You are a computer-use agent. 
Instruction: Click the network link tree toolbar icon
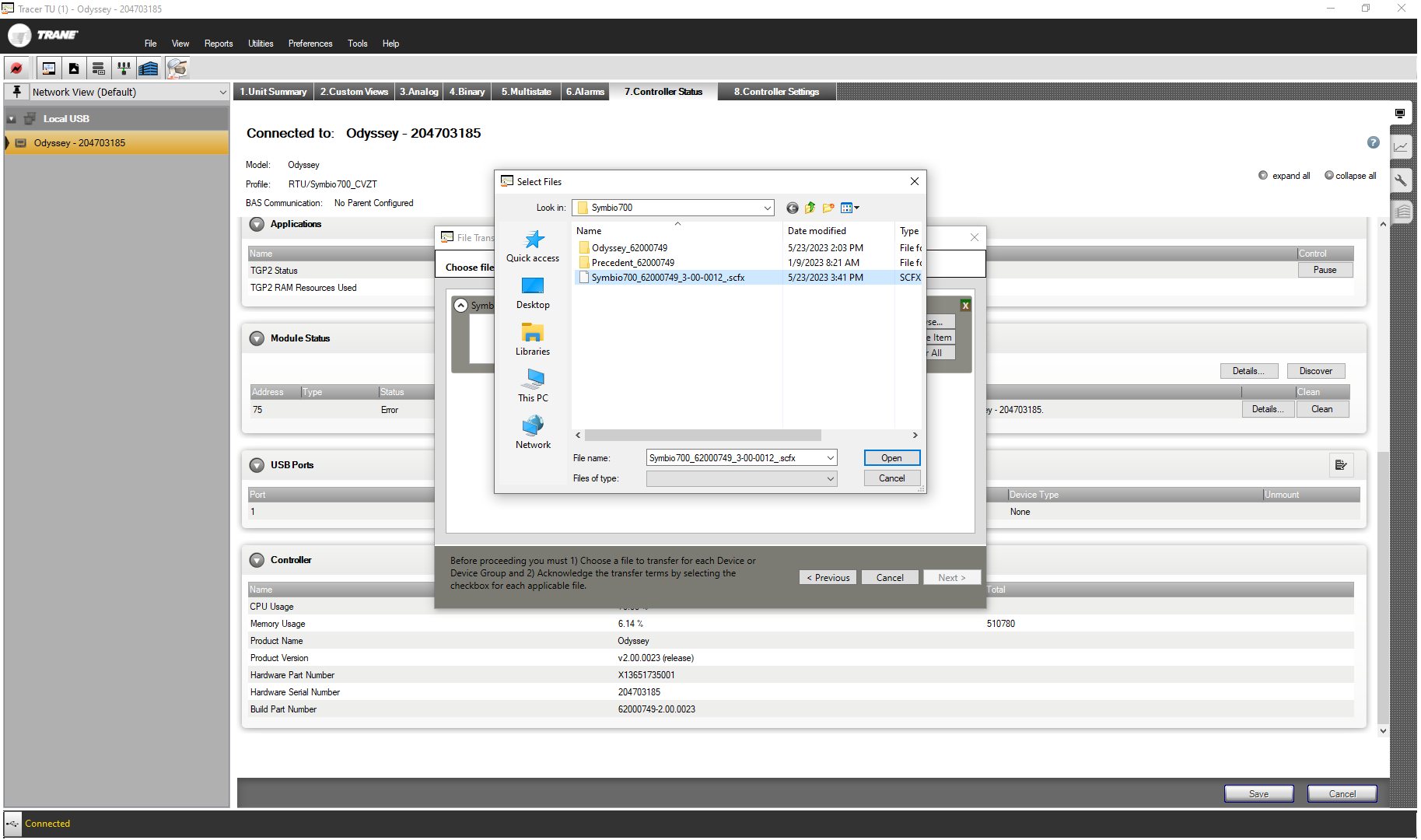click(x=123, y=68)
